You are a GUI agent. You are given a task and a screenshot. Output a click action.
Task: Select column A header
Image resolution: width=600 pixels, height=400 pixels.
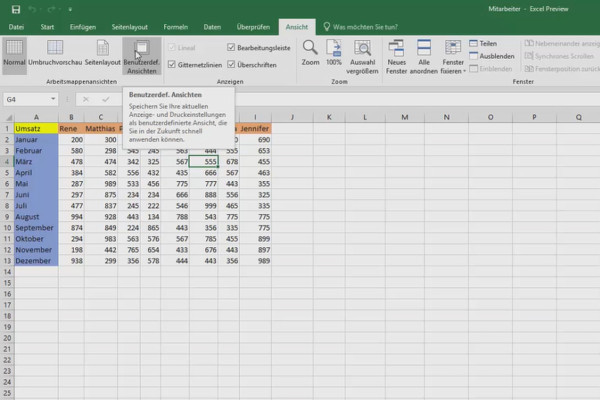click(x=36, y=117)
